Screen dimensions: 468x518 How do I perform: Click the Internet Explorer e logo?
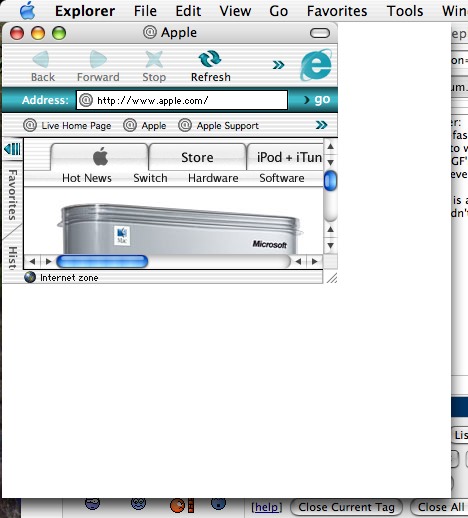(316, 65)
